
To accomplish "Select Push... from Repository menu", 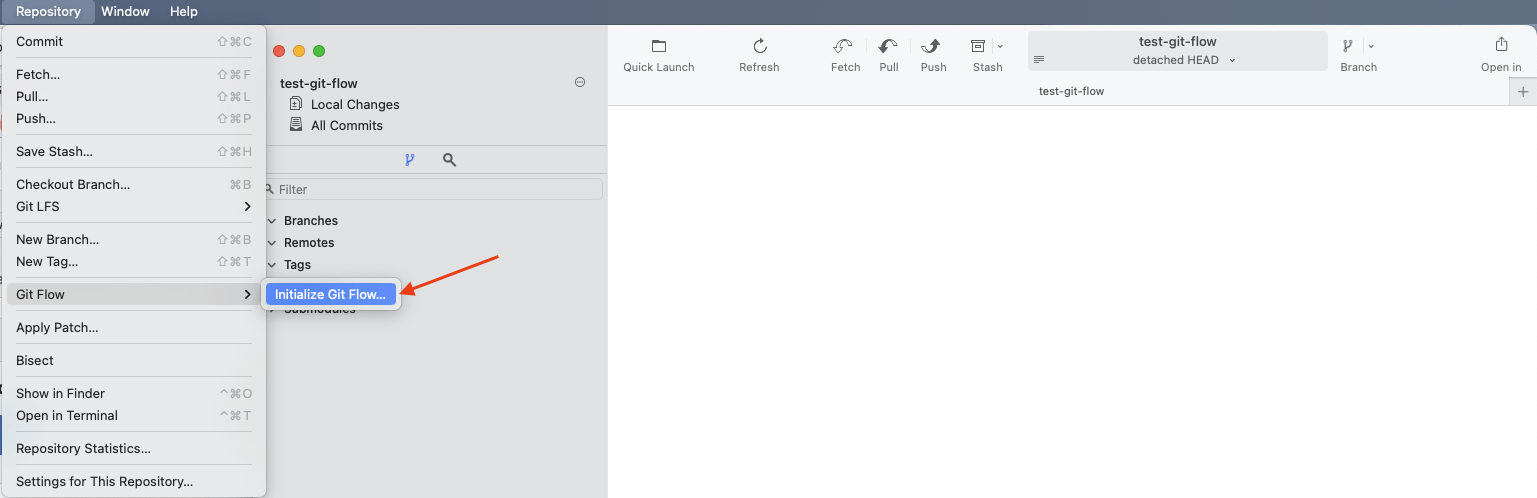I will [134, 119].
